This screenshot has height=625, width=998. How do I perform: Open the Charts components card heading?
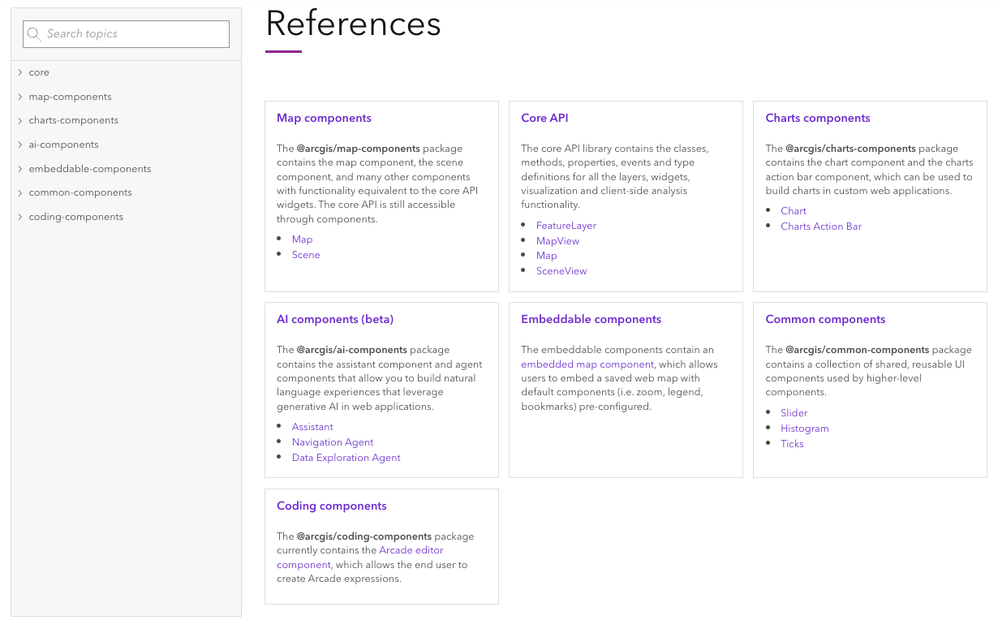pos(818,118)
